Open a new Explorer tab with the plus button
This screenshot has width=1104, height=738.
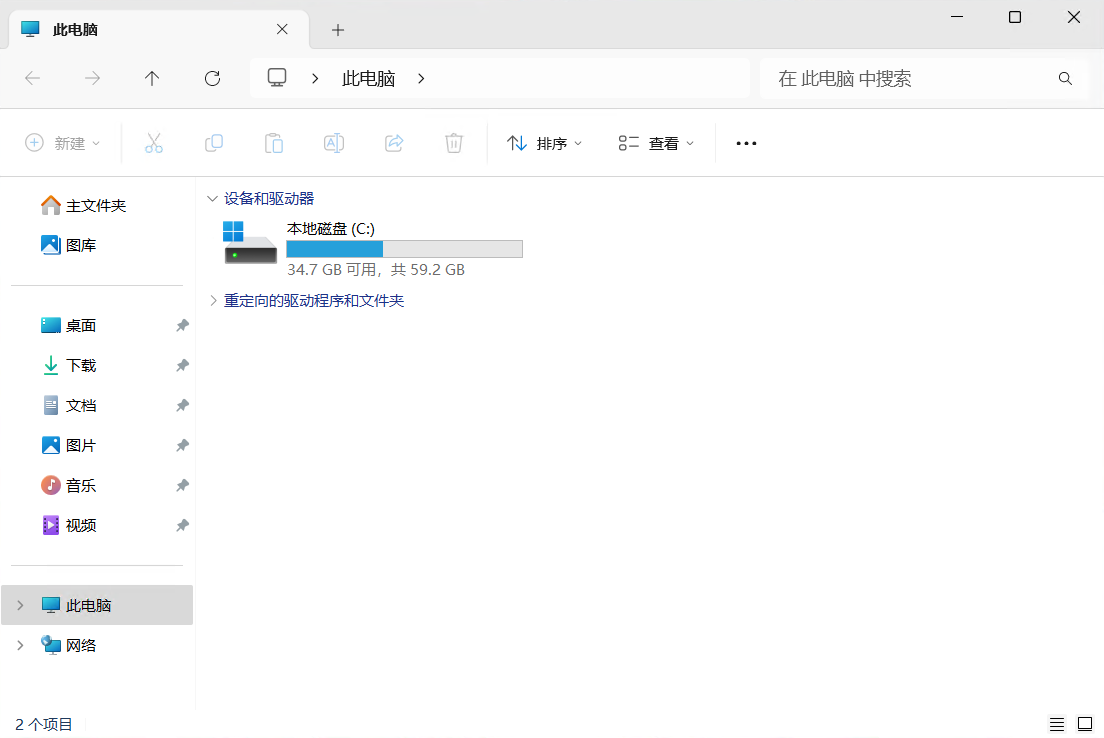(x=337, y=30)
